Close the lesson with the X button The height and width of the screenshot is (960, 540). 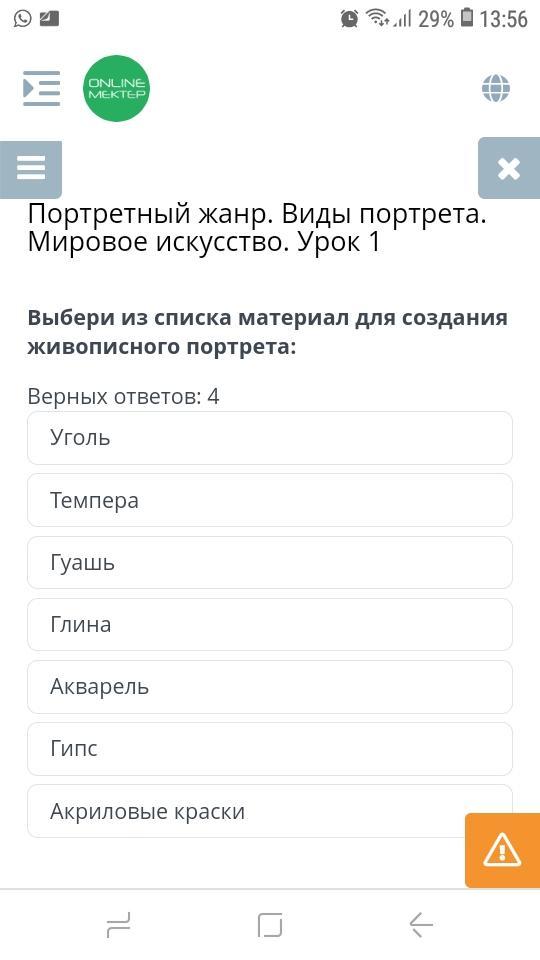509,168
